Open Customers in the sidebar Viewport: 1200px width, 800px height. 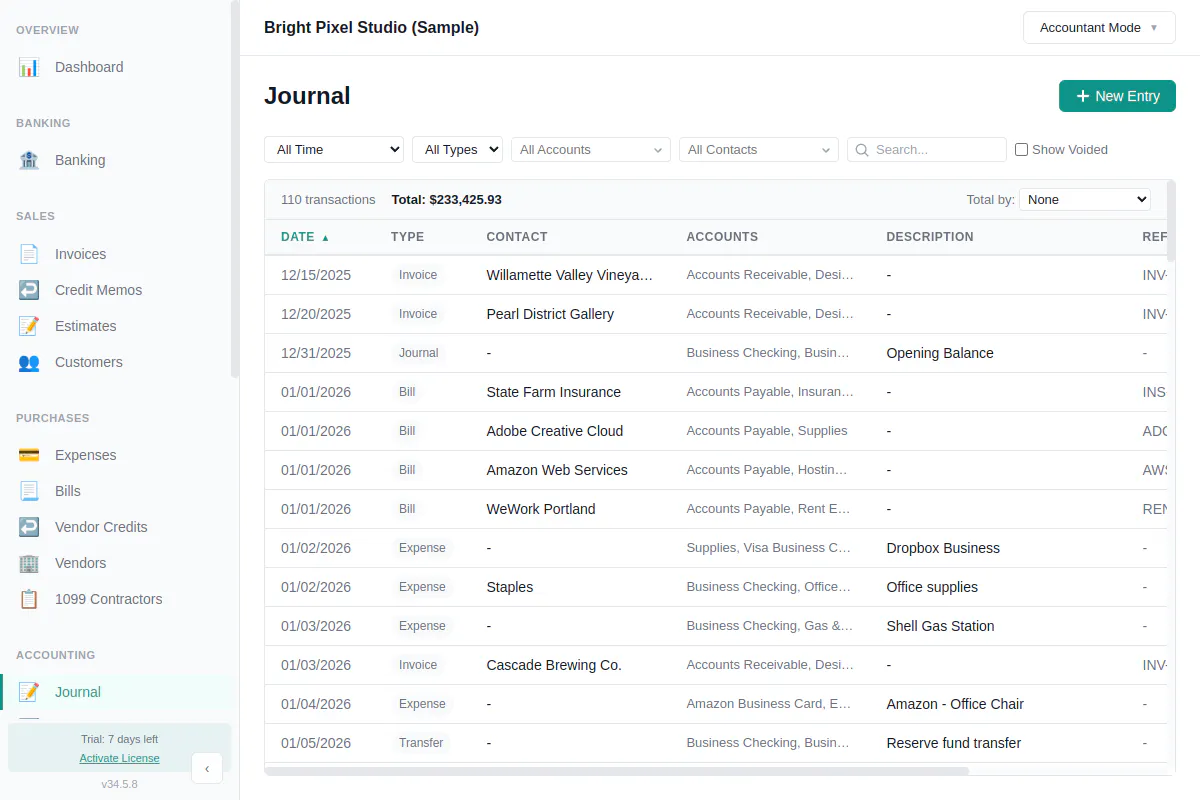[x=120, y=362]
